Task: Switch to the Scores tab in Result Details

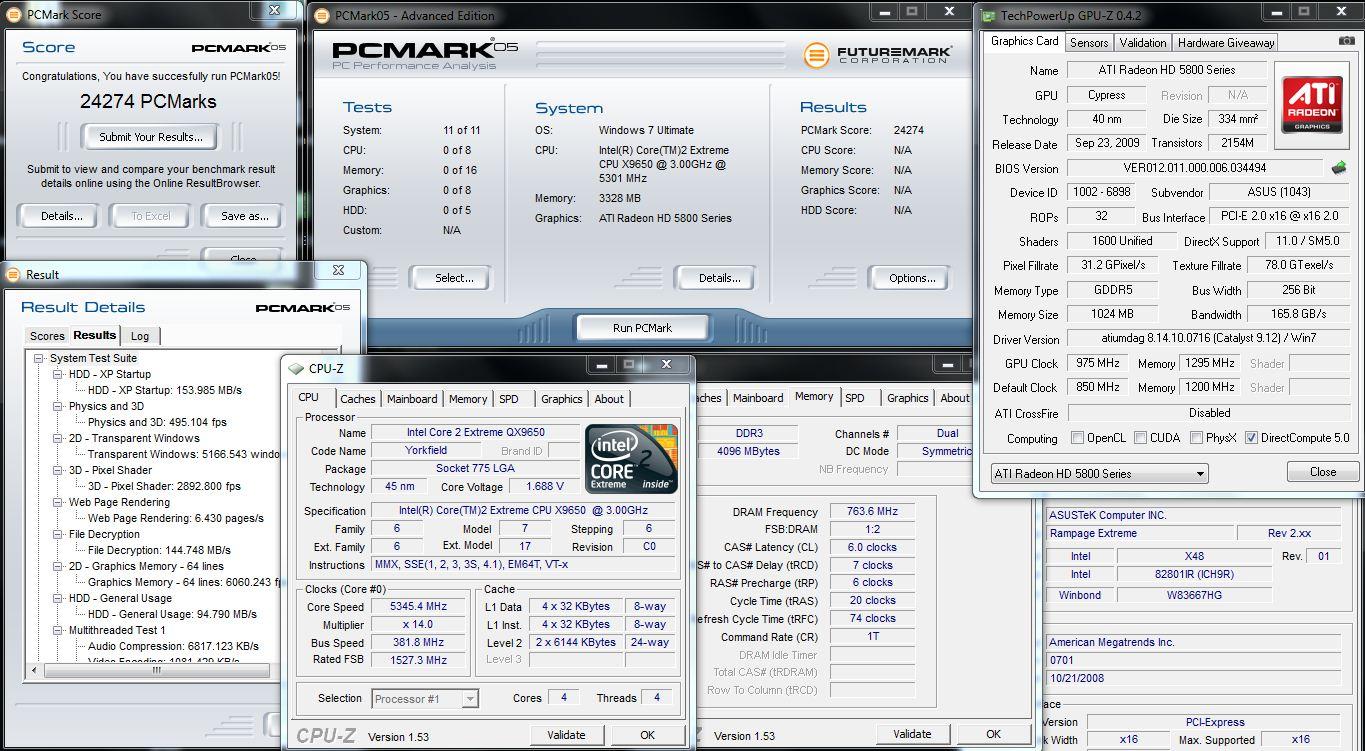Action: click(x=47, y=336)
